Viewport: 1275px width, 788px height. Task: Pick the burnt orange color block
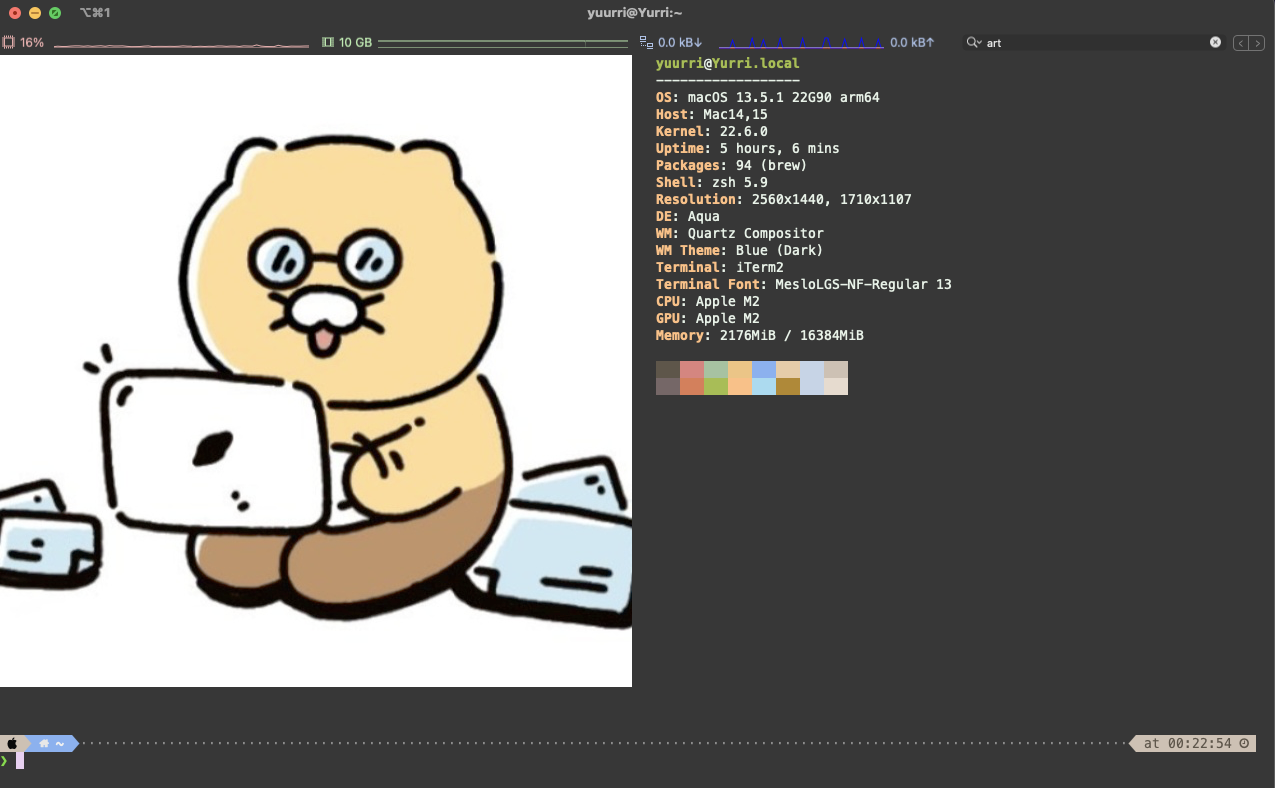692,386
